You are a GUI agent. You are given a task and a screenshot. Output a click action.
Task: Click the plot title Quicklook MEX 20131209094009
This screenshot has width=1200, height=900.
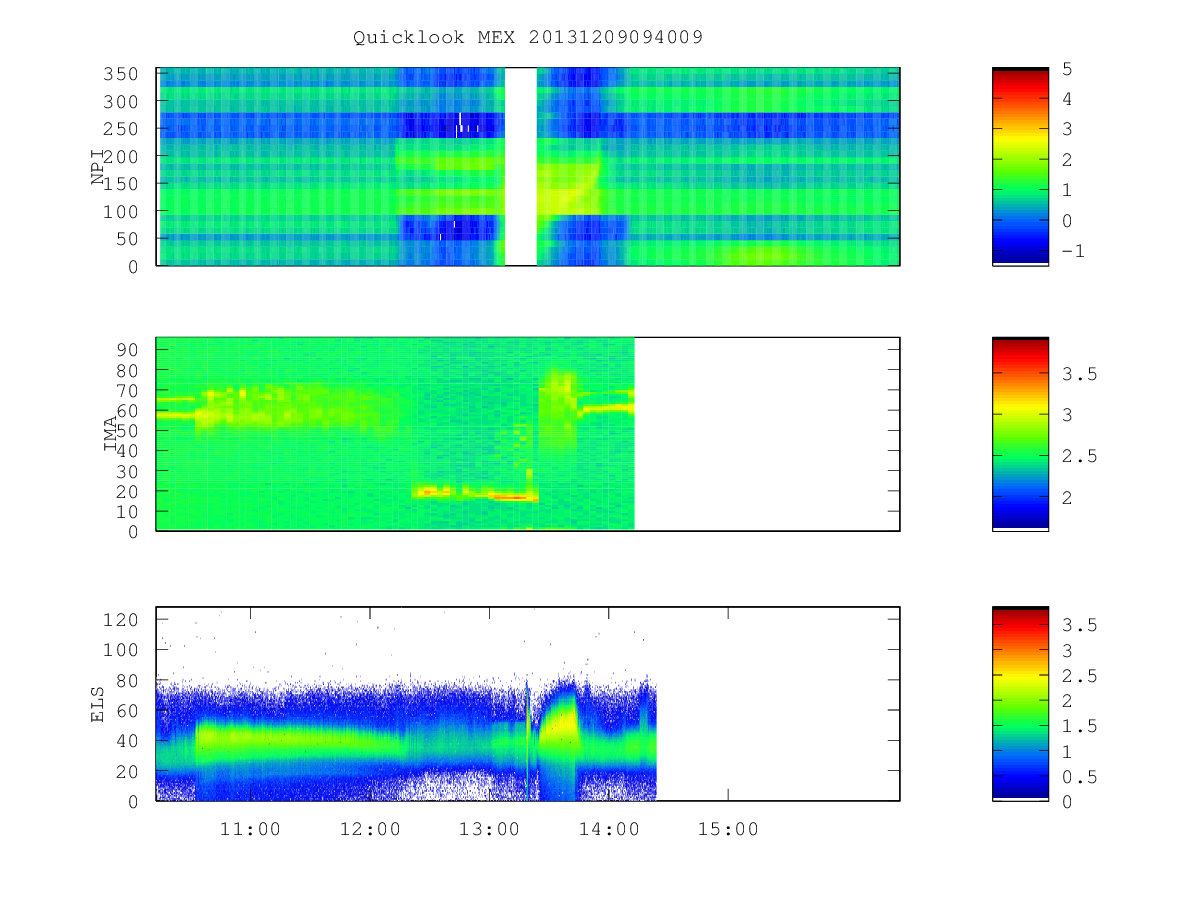tap(528, 38)
